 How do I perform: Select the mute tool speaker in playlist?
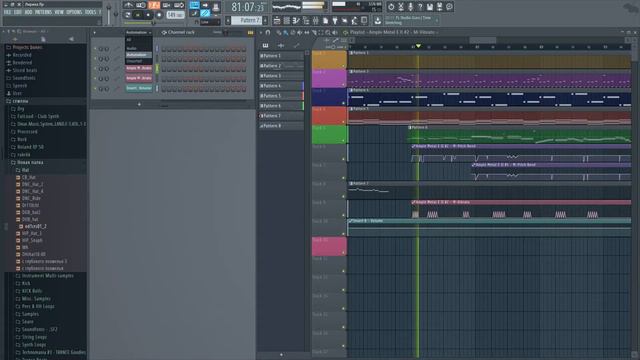tap(300, 32)
